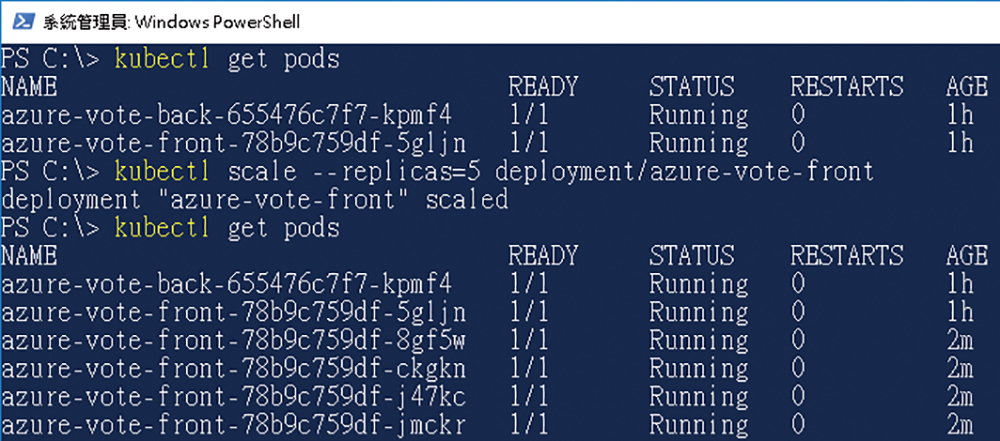Click pod name azure-vote-front-78b9c759df-ckgkn
This screenshot has width=1000, height=441.
coord(233,368)
